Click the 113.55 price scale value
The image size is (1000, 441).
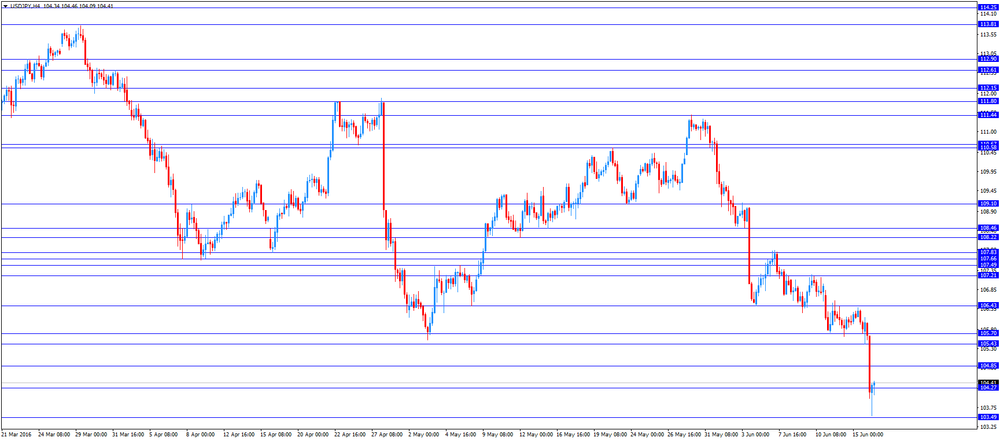tap(988, 34)
